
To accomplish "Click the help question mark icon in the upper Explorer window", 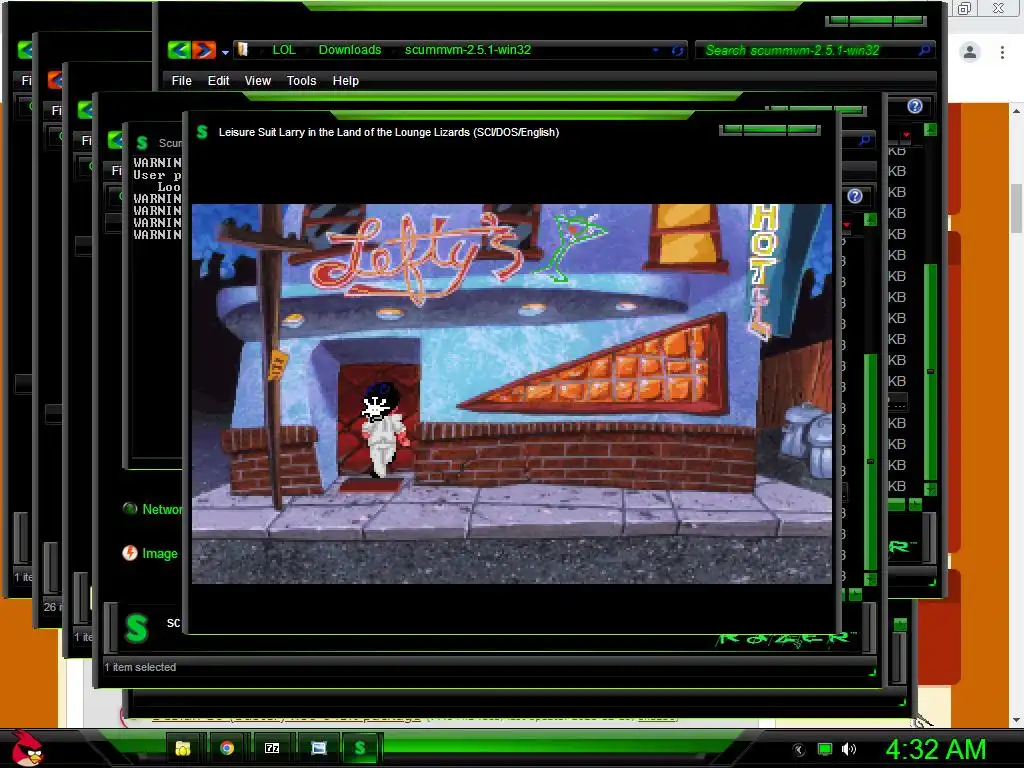I will point(915,106).
